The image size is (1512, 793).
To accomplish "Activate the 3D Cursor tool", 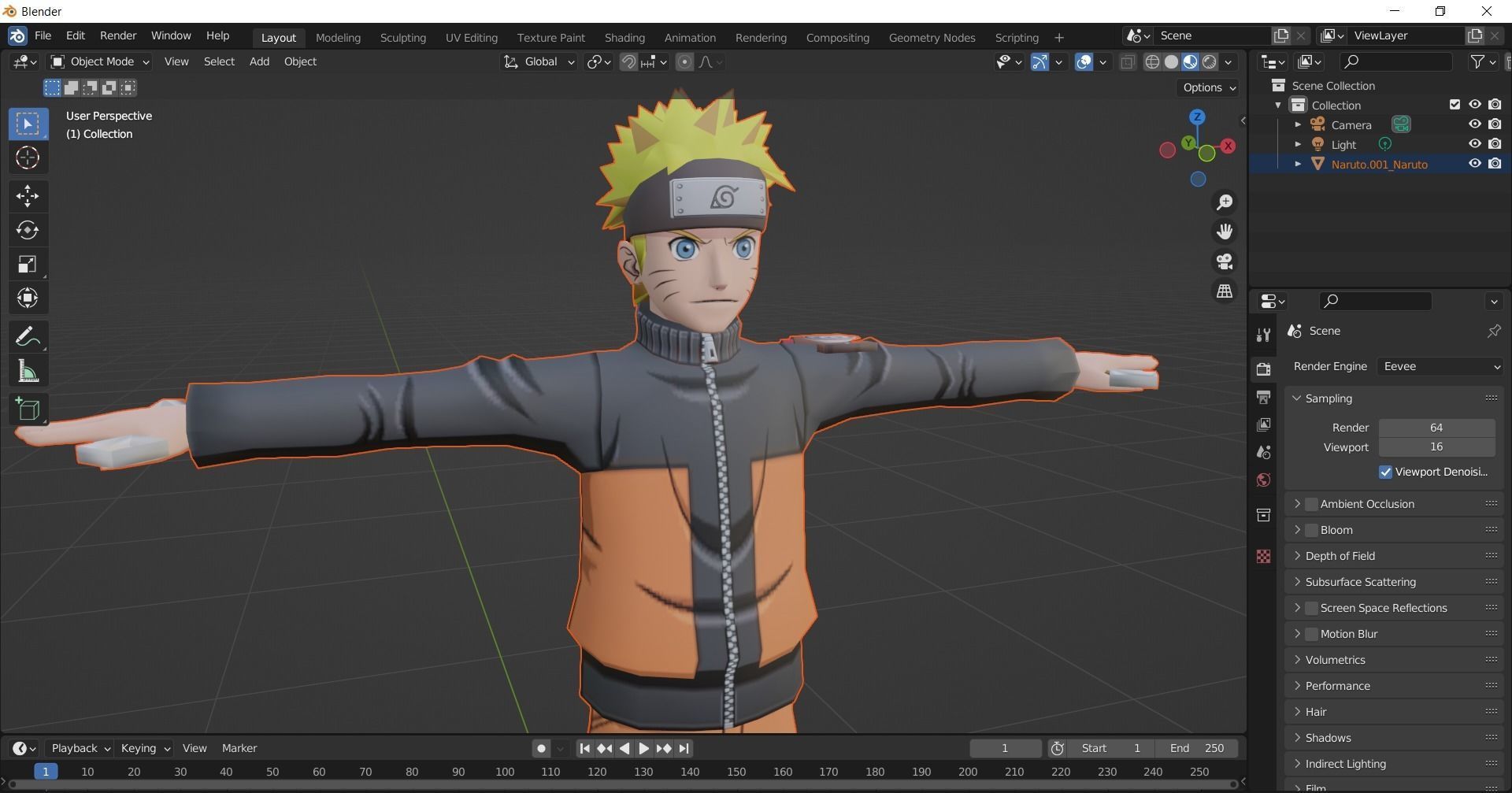I will [28, 158].
